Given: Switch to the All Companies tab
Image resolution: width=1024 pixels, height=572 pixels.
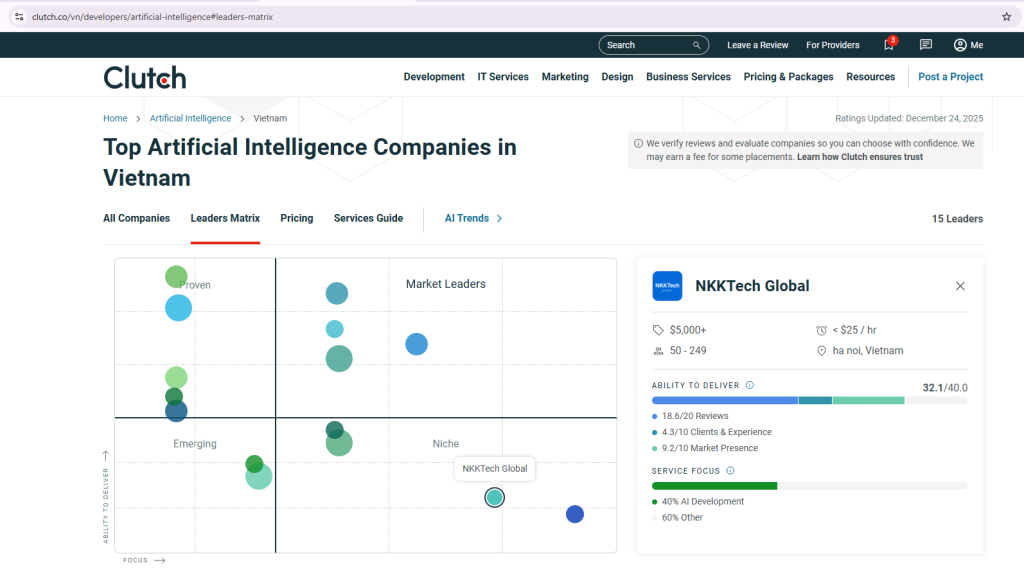Looking at the screenshot, I should 136,218.
